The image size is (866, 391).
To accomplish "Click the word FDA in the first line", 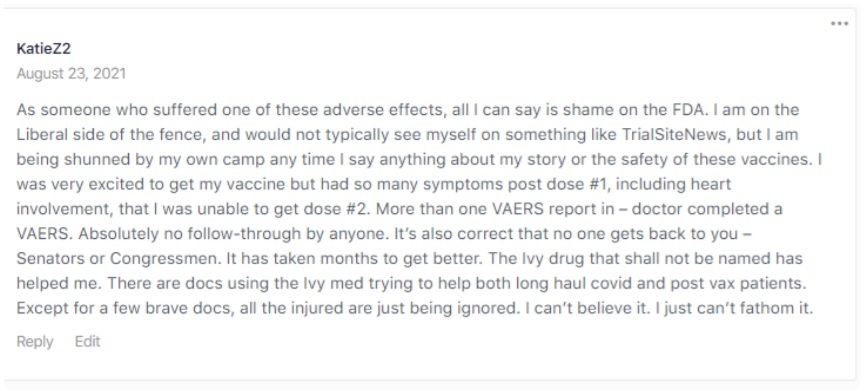I will coord(689,109).
